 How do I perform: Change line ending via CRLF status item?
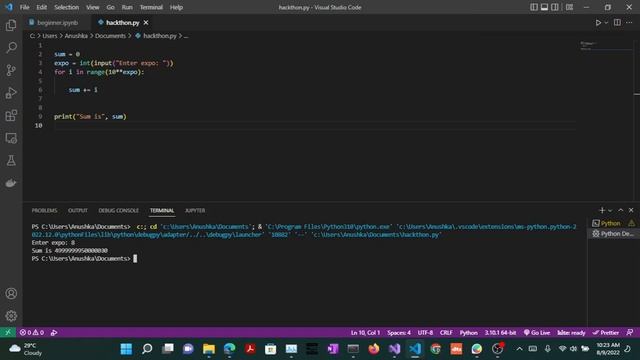click(x=446, y=333)
